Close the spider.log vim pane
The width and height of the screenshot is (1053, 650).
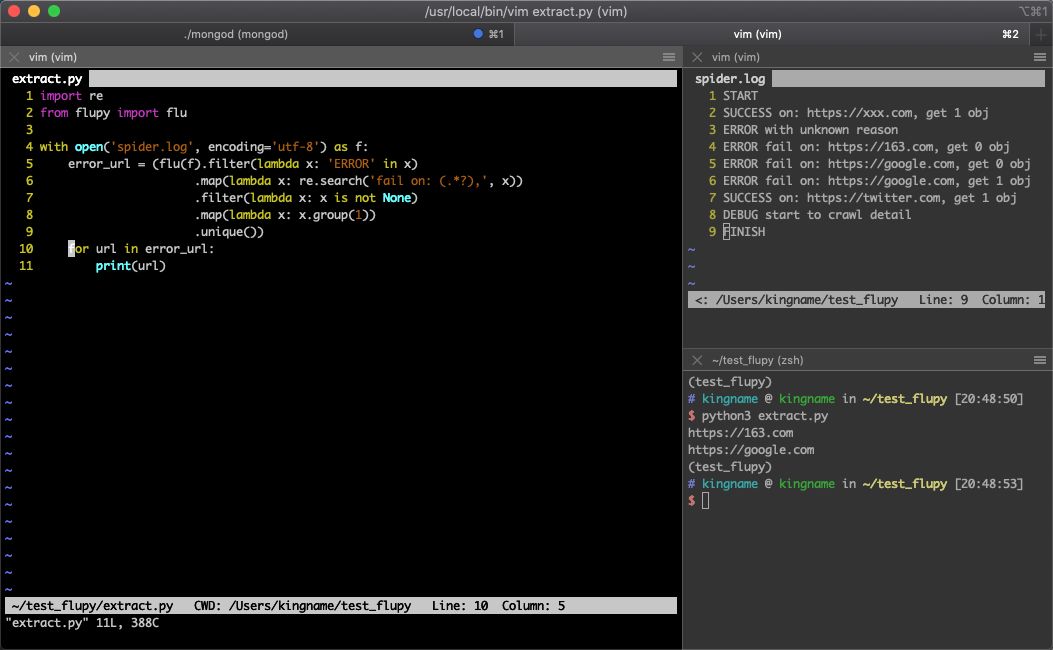697,57
